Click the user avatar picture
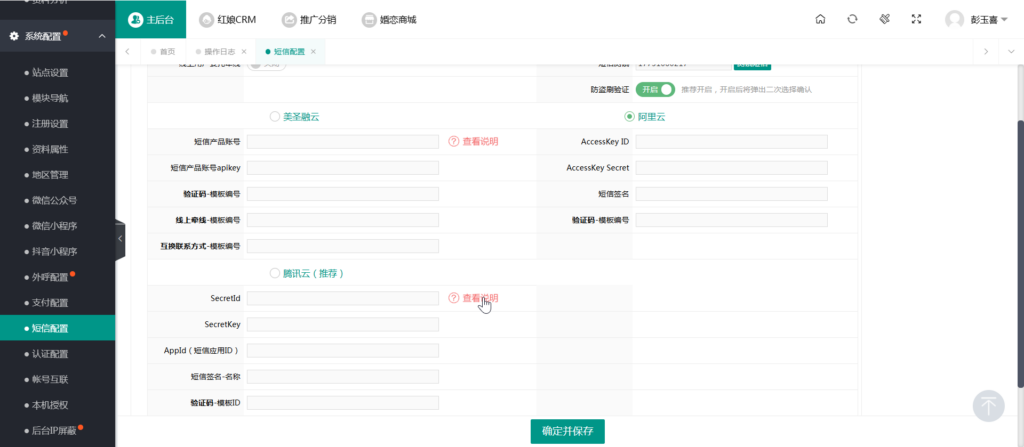 click(955, 20)
